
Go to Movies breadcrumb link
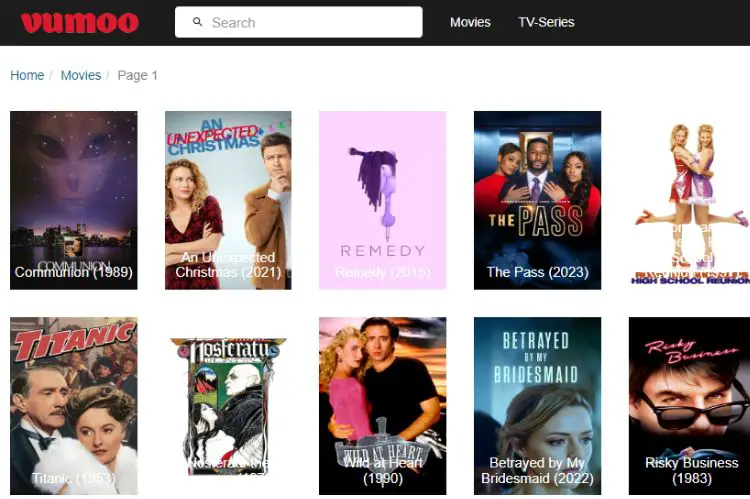[x=81, y=75]
